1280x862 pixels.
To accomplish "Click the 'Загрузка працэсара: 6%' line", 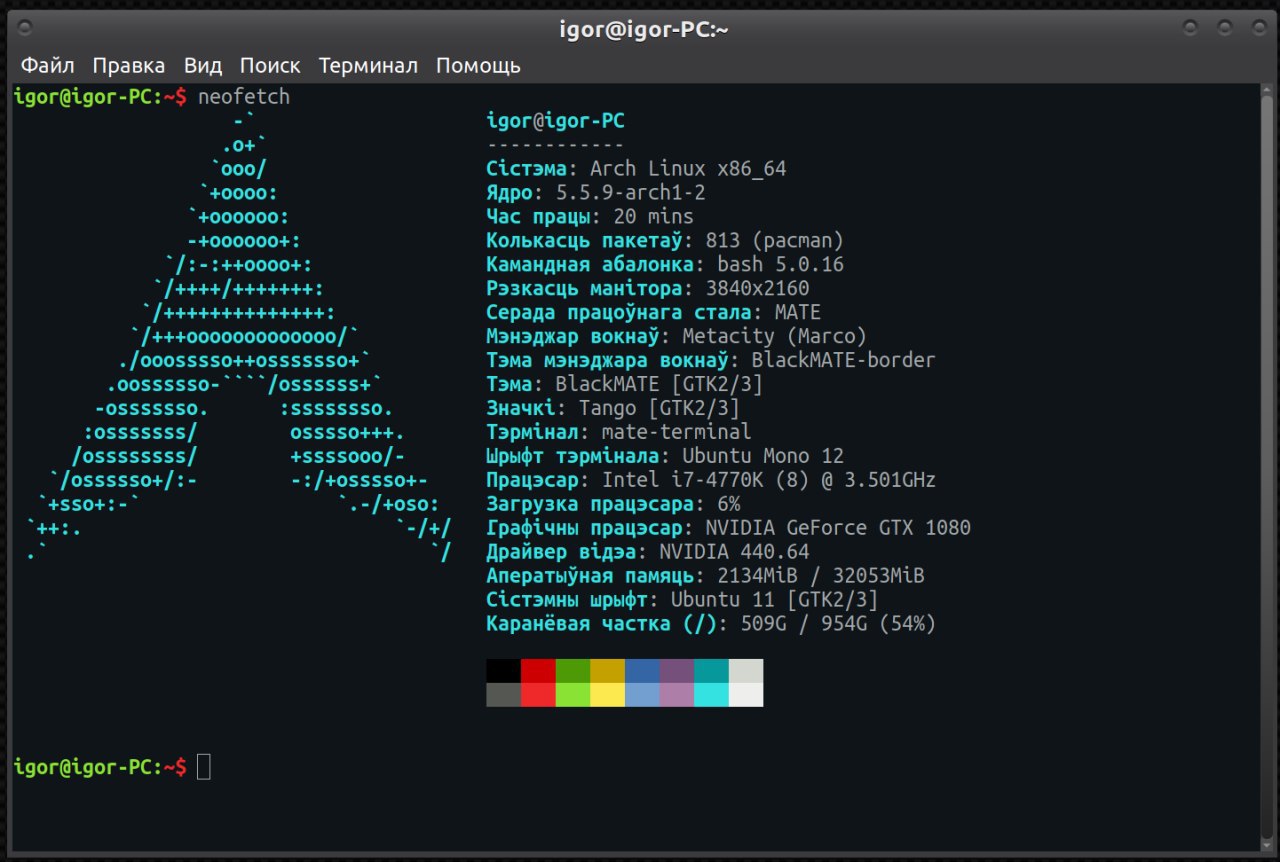I will (x=613, y=505).
